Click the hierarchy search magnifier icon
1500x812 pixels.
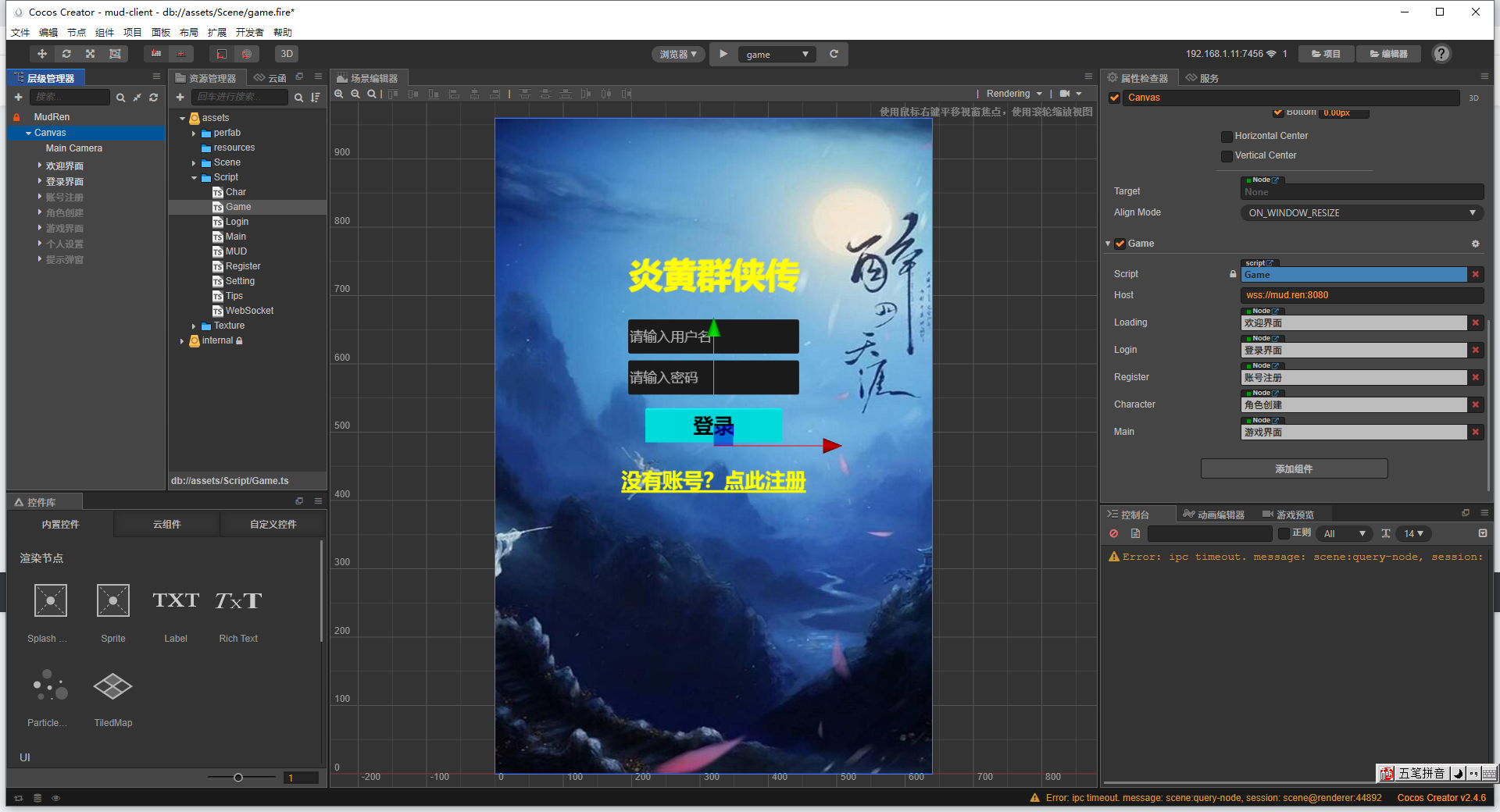(120, 97)
